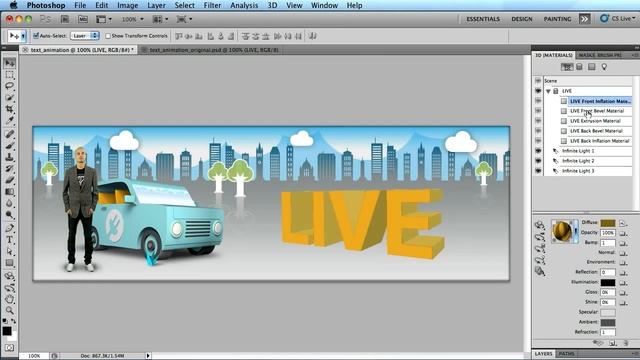This screenshot has height=360, width=640.
Task: Click the Toggle Quick Mask Mode icon
Action: point(9,348)
